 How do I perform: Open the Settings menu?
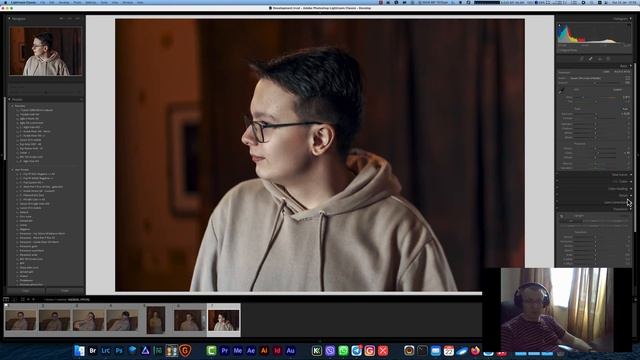91,2
